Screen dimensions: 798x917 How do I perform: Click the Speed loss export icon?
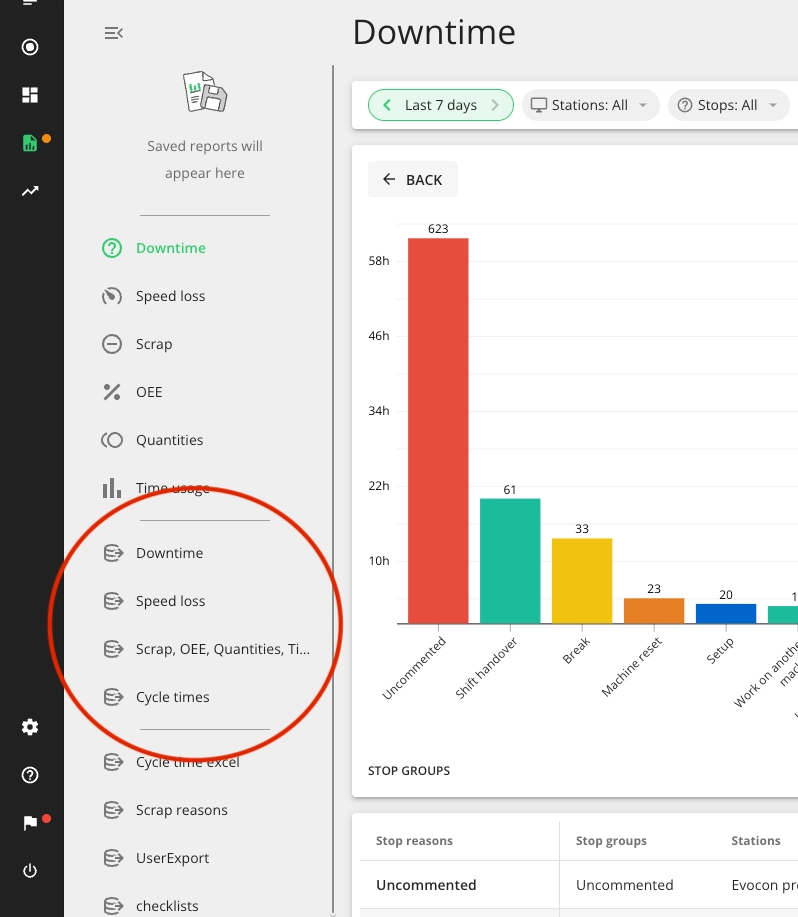(x=113, y=601)
